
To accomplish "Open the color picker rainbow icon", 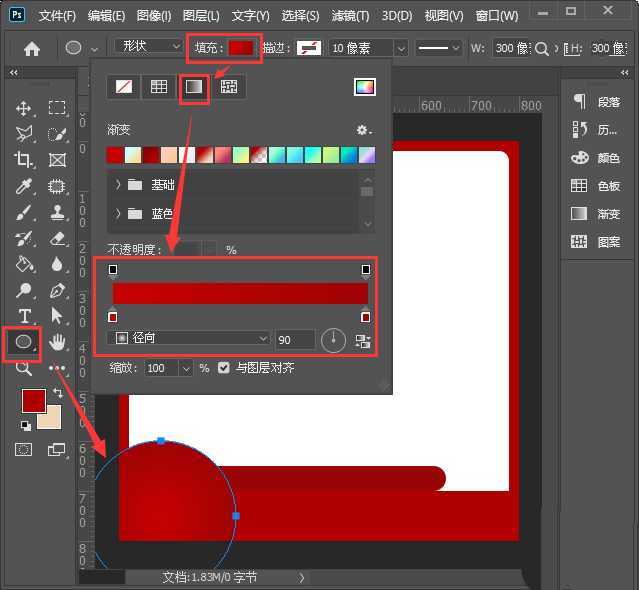I will (364, 87).
